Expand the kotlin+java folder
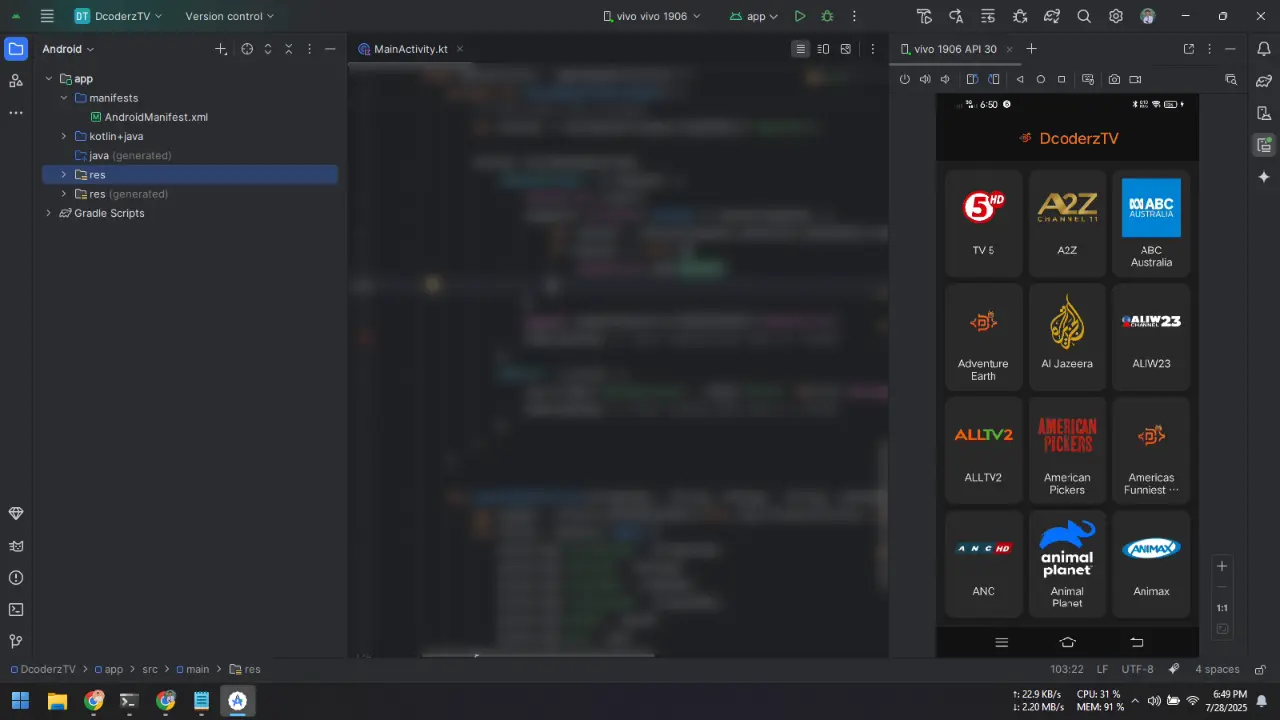The width and height of the screenshot is (1280, 720). coord(64,136)
